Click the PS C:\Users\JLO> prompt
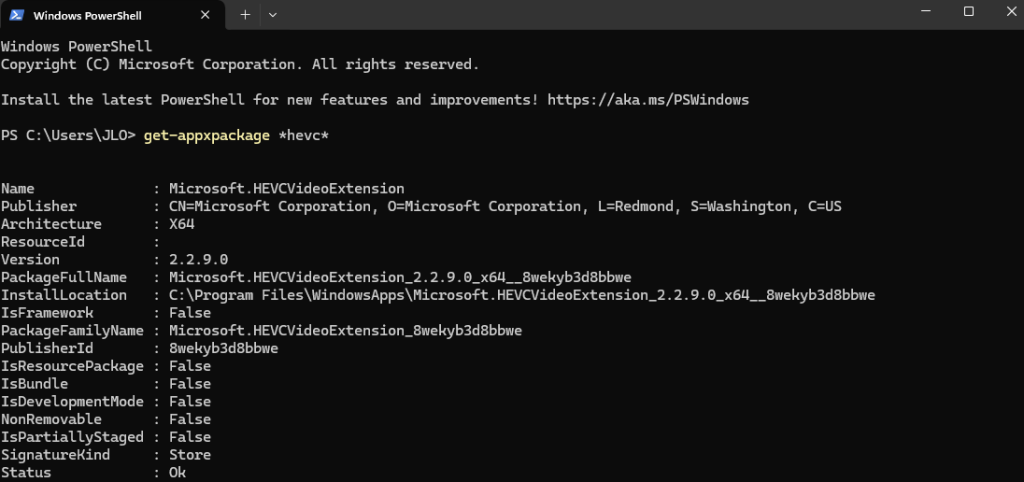Image resolution: width=1024 pixels, height=482 pixels. [68, 136]
